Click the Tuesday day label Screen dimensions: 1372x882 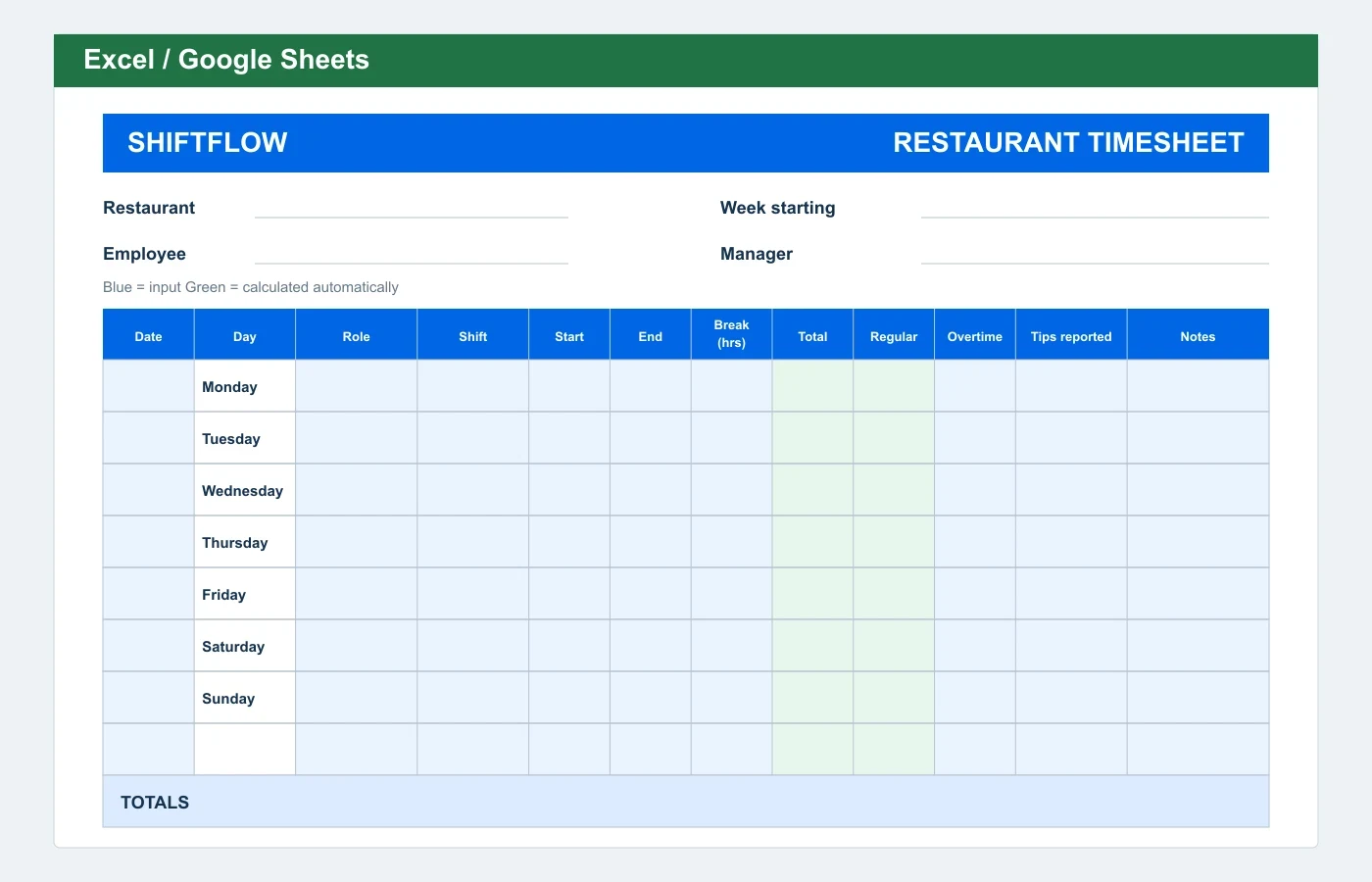[x=231, y=439]
